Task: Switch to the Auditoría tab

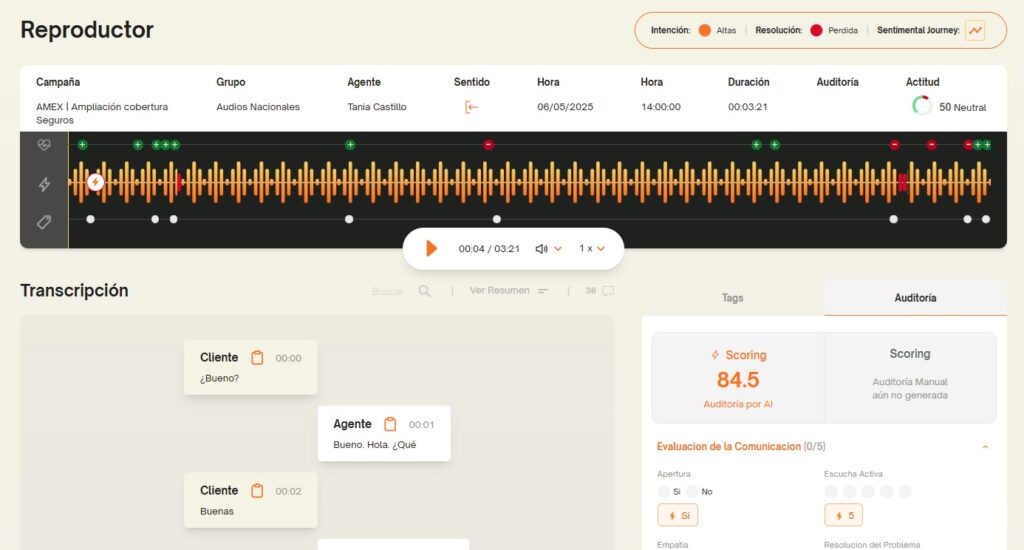Action: point(915,298)
